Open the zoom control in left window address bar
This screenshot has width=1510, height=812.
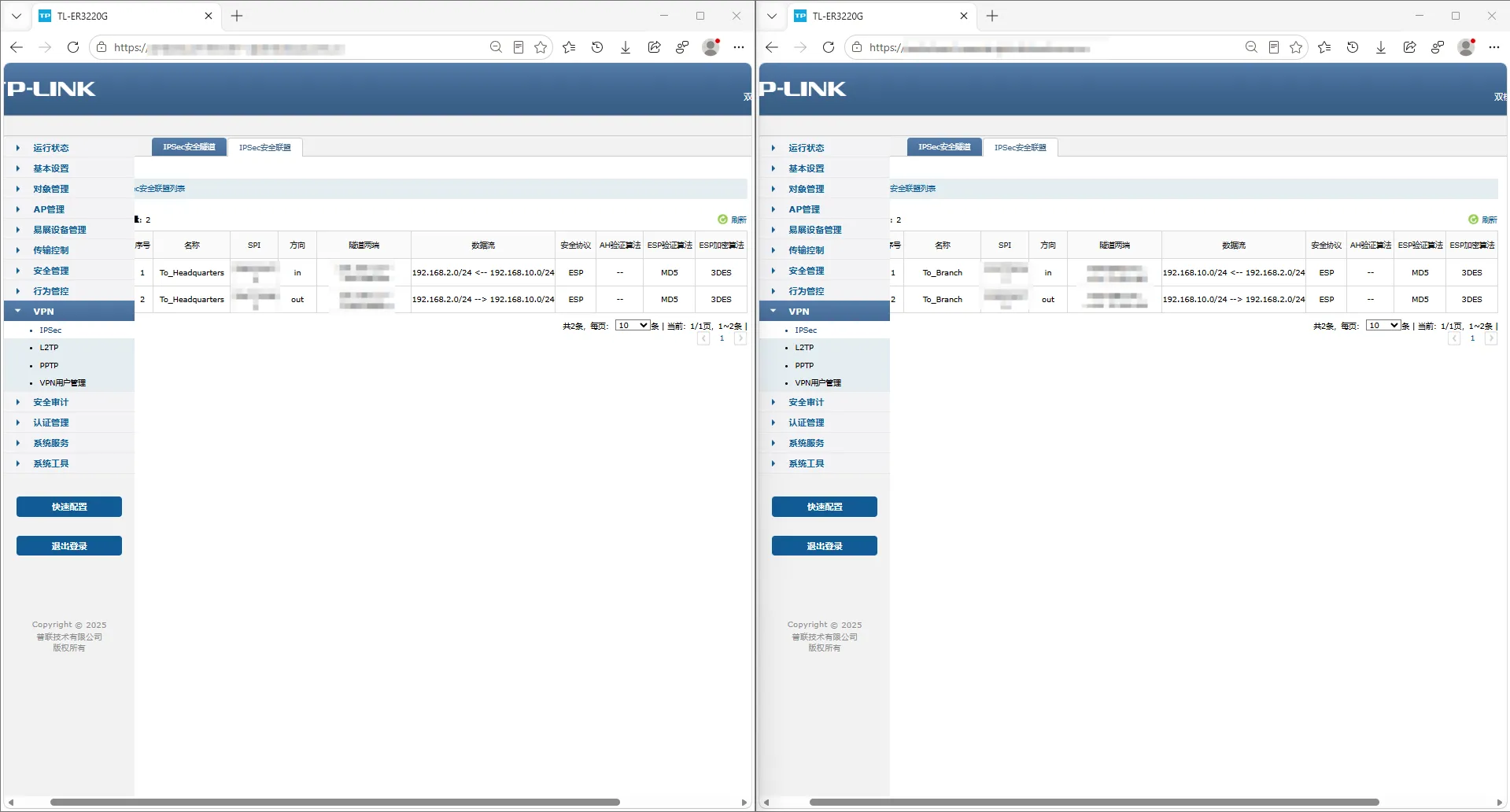coord(496,47)
